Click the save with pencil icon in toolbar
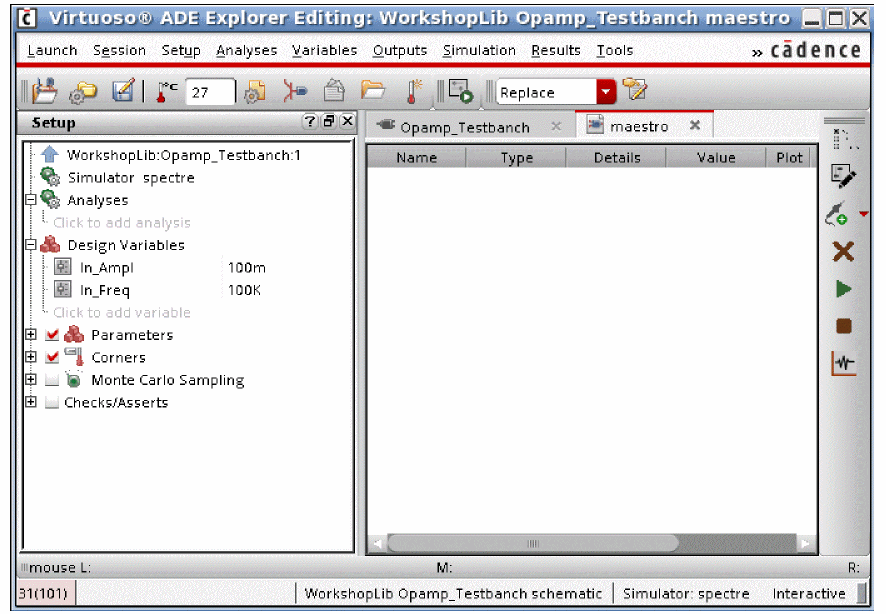886x614 pixels. coord(123,90)
